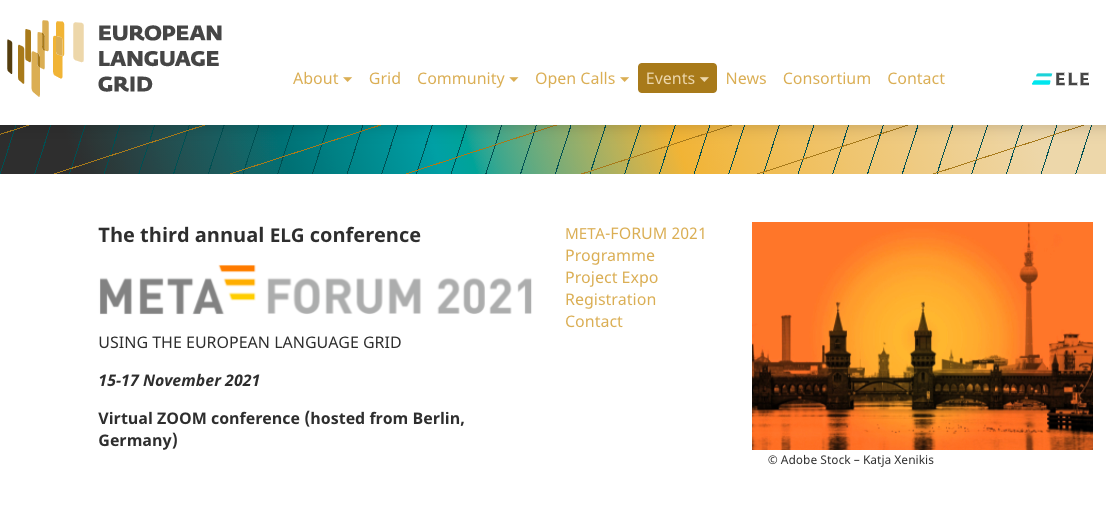The image size is (1106, 509).
Task: Open the highlighted Events dropdown
Action: 677,78
